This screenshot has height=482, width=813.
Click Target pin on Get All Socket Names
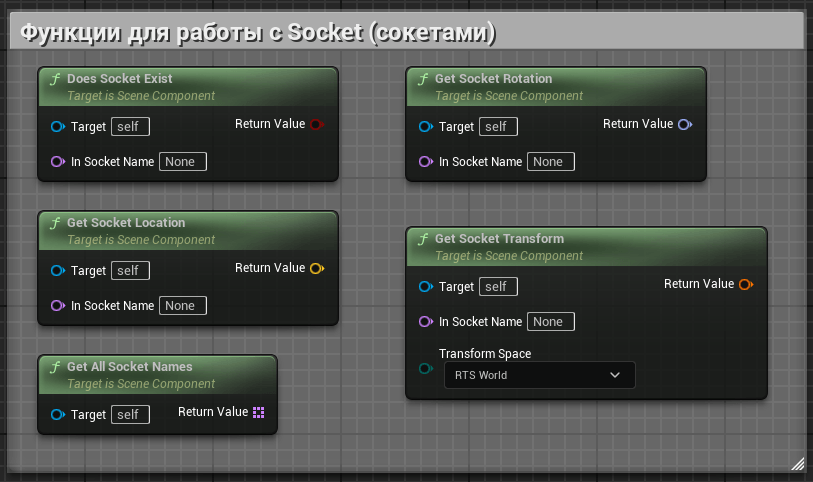(57, 415)
